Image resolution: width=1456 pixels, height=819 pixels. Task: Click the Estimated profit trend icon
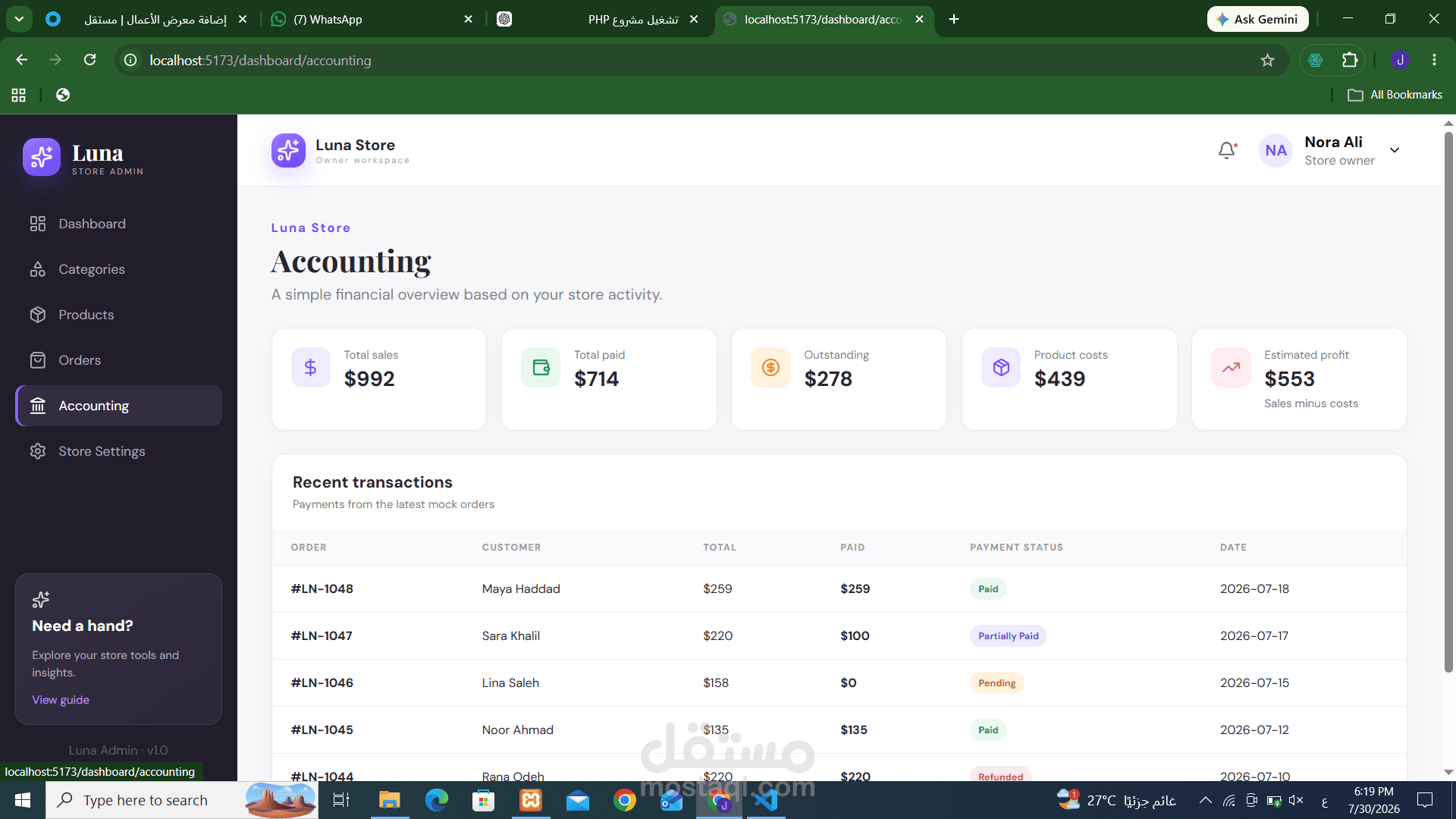pyautogui.click(x=1231, y=368)
